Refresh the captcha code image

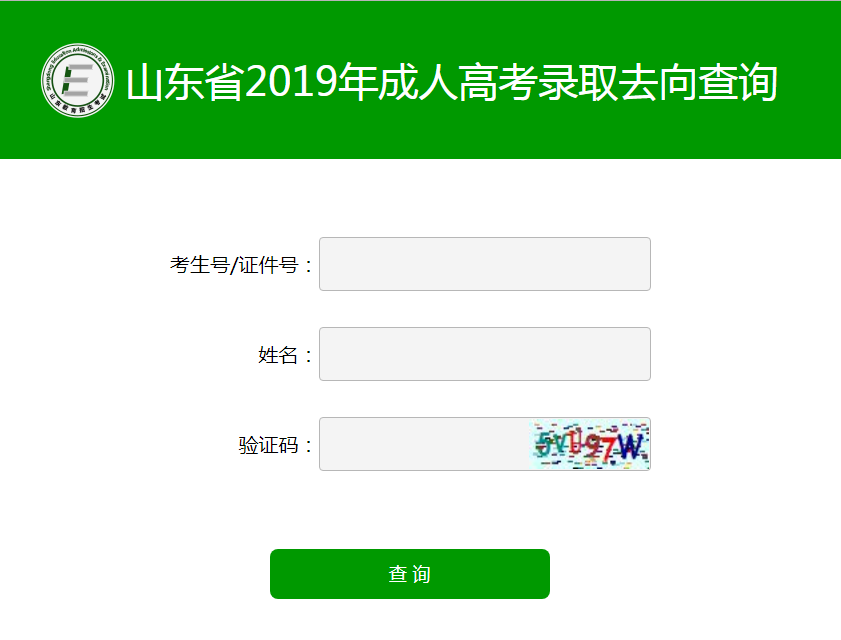coord(590,444)
